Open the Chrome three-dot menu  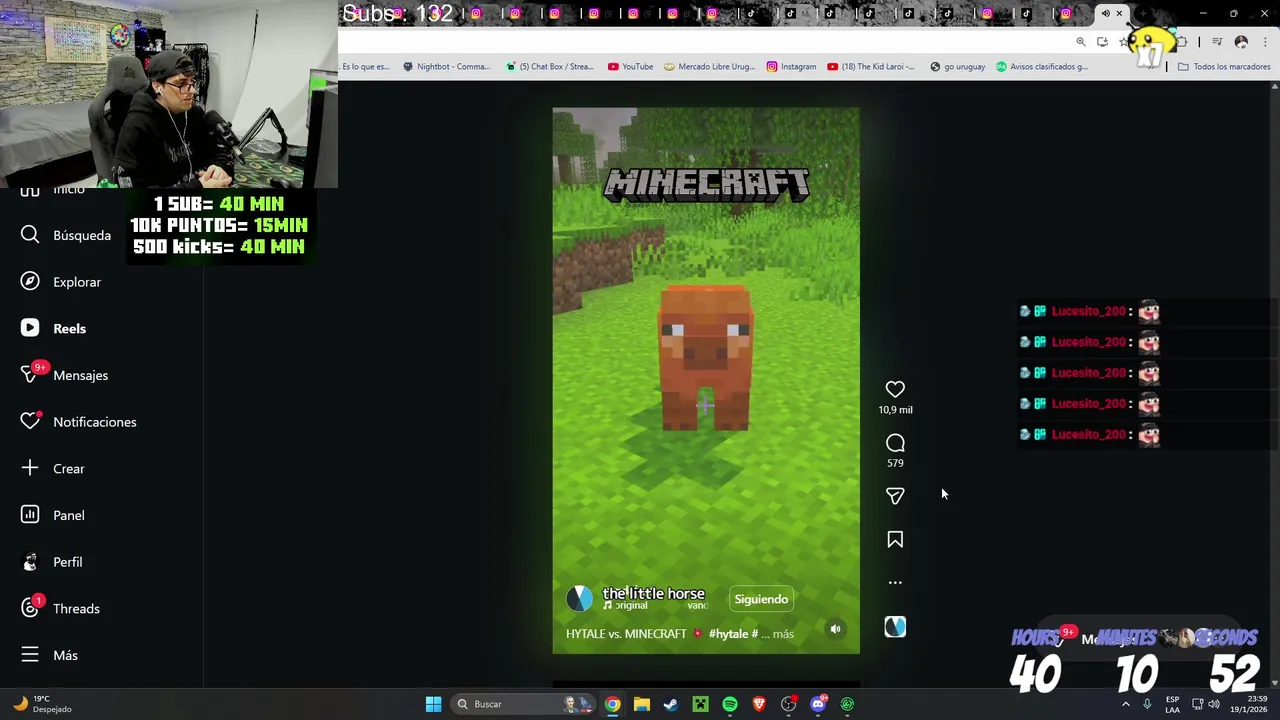[1265, 42]
